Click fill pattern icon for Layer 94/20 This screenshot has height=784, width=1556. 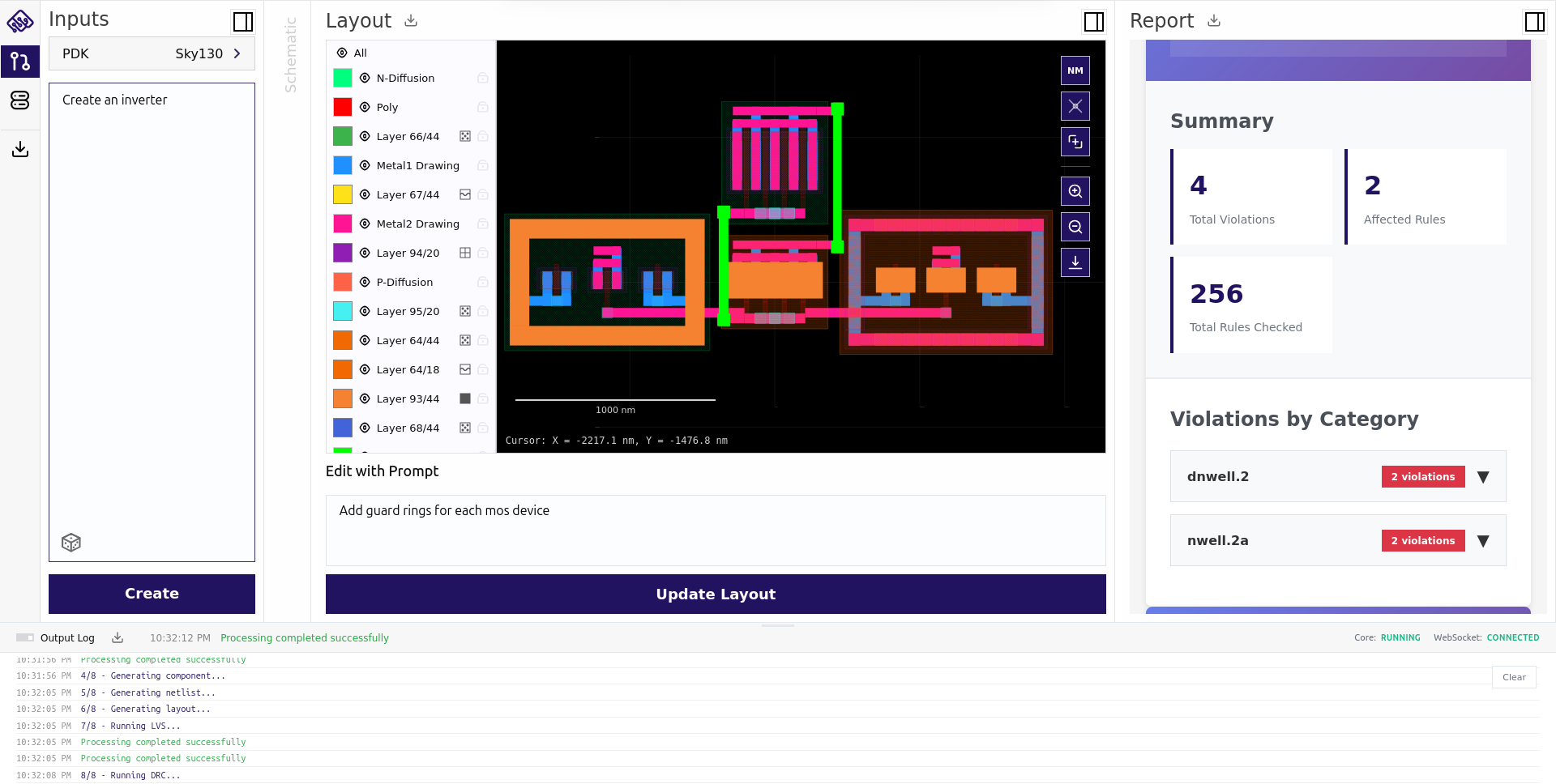pos(465,253)
